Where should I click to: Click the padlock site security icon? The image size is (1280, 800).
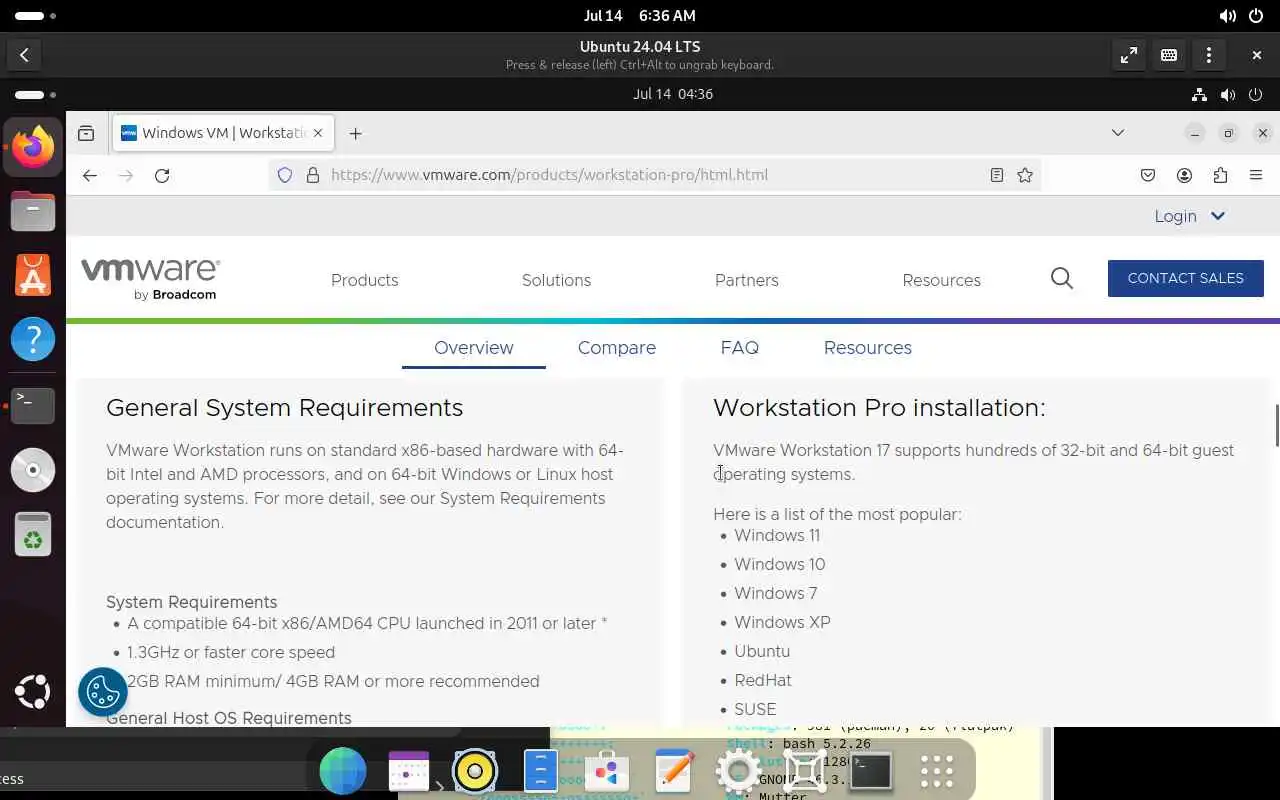[x=312, y=175]
